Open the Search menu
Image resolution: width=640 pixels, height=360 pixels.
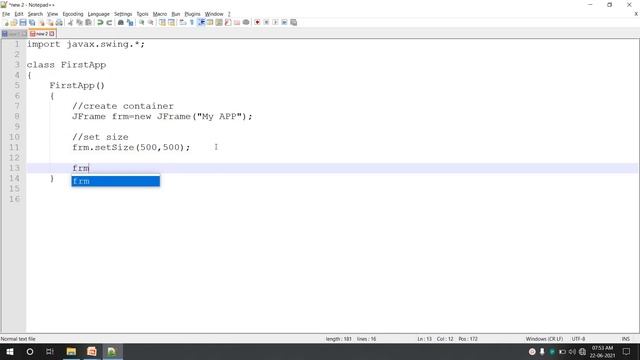35,14
